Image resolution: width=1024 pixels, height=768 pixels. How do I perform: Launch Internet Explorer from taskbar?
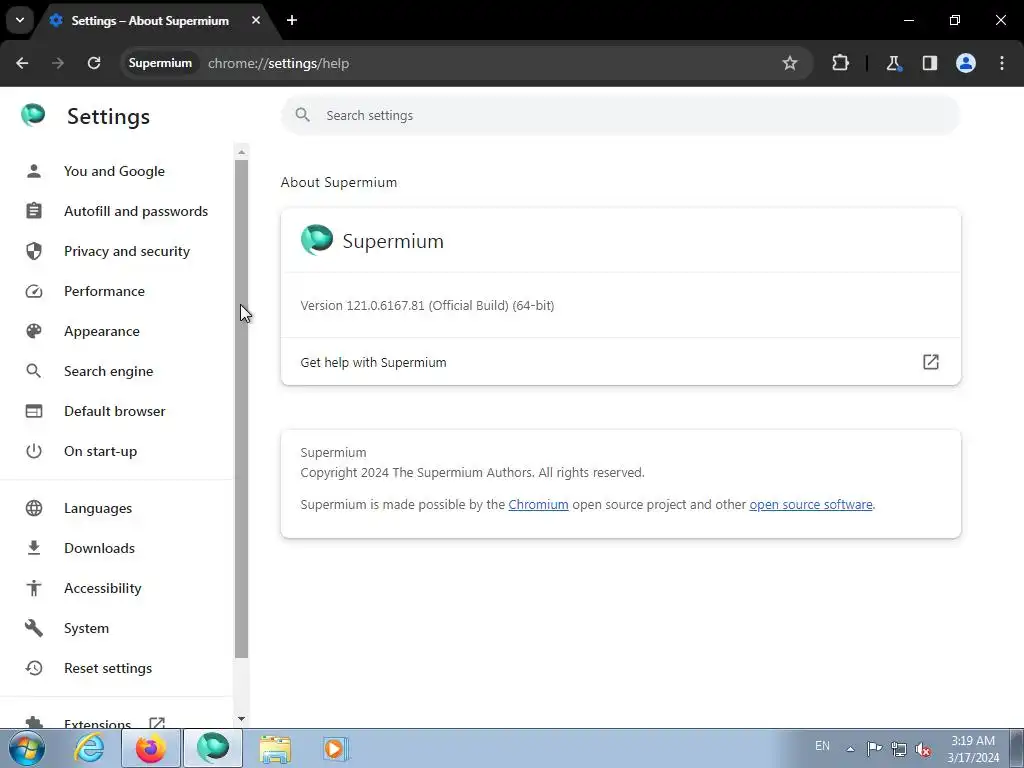tap(89, 748)
